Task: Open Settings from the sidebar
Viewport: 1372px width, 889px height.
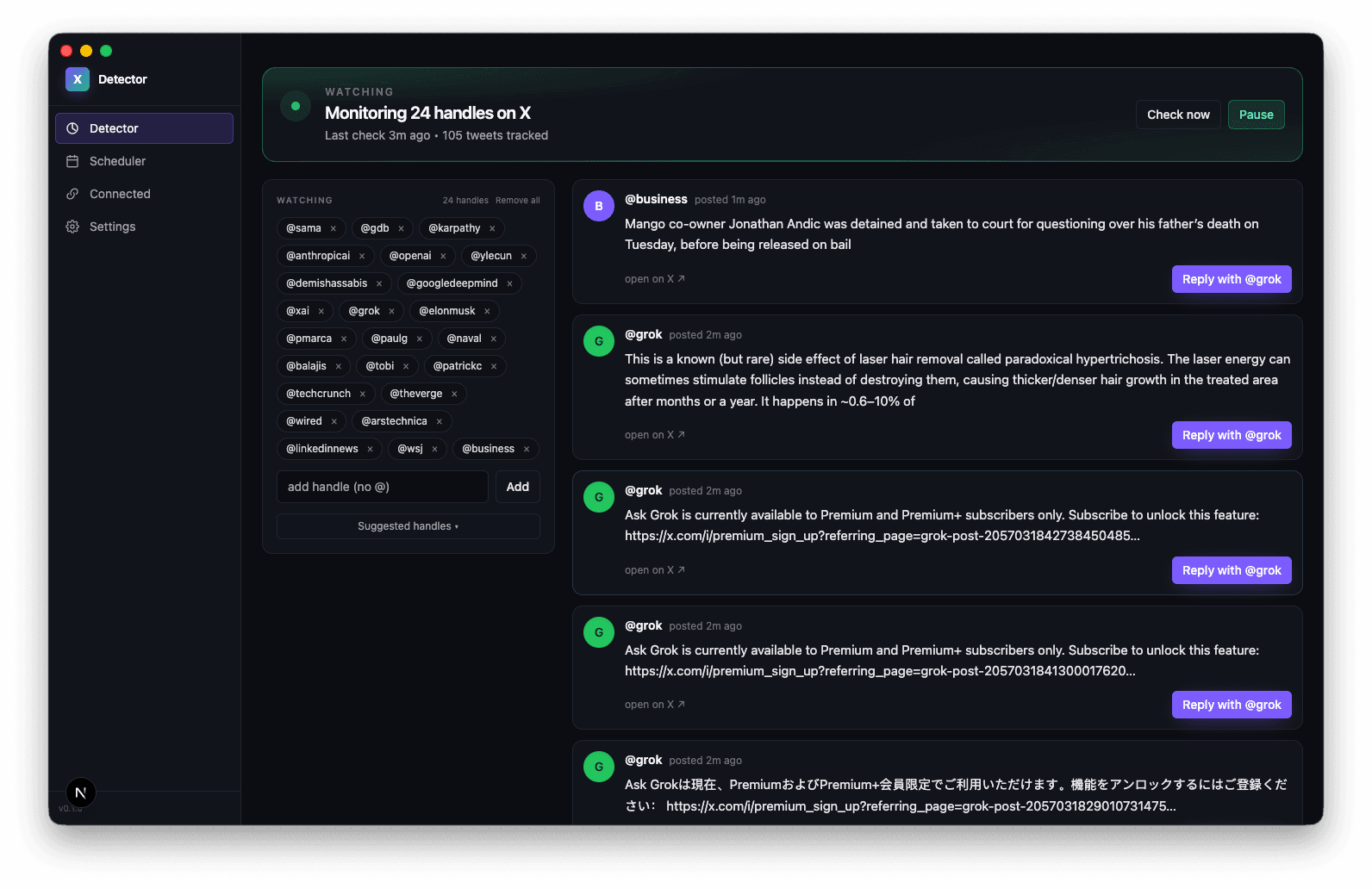Action: (144, 227)
